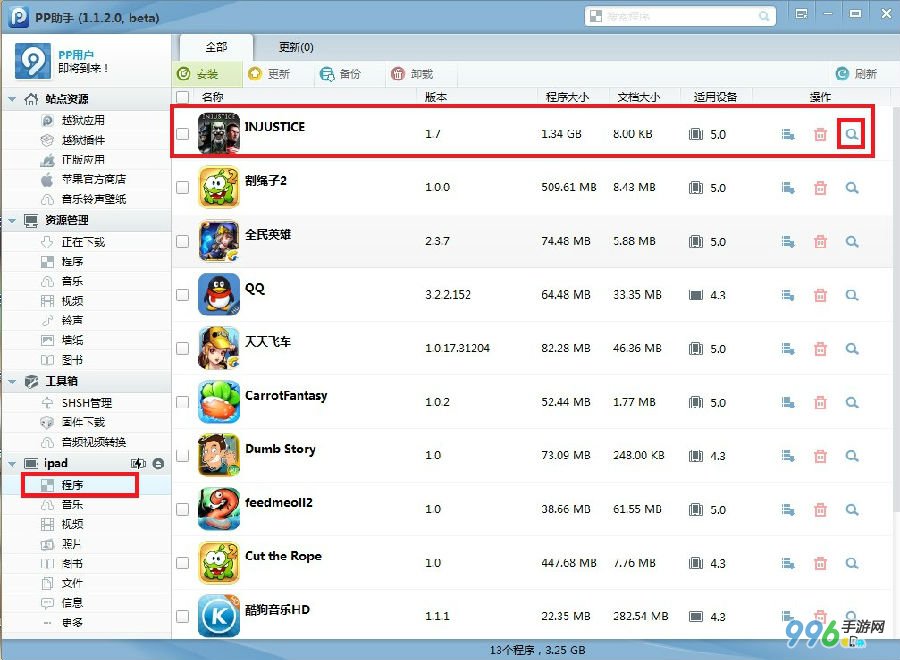
Task: Uninstall 全民英雄 via its trash icon
Action: (x=820, y=242)
